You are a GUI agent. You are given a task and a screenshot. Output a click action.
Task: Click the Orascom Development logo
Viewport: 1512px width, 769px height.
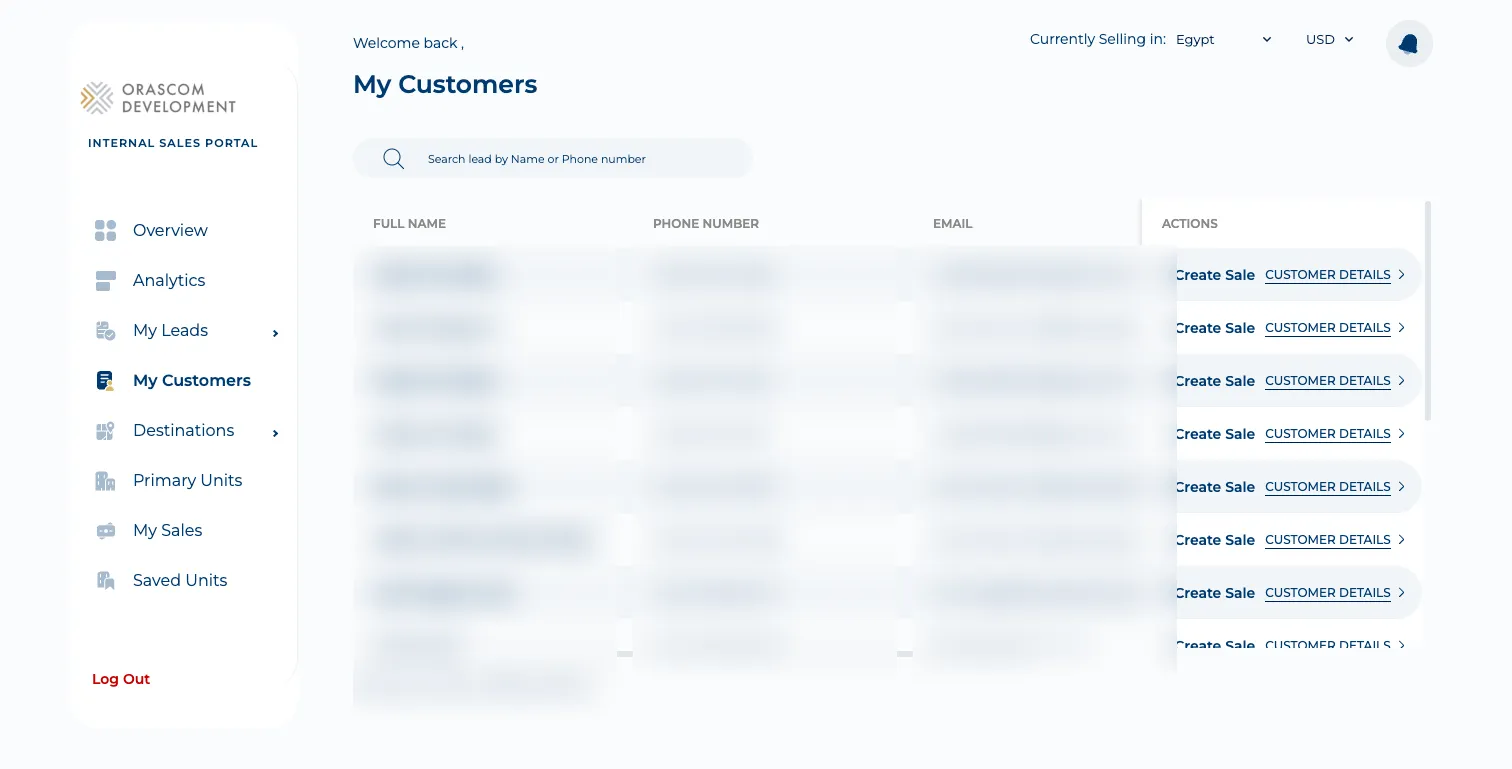pyautogui.click(x=159, y=98)
